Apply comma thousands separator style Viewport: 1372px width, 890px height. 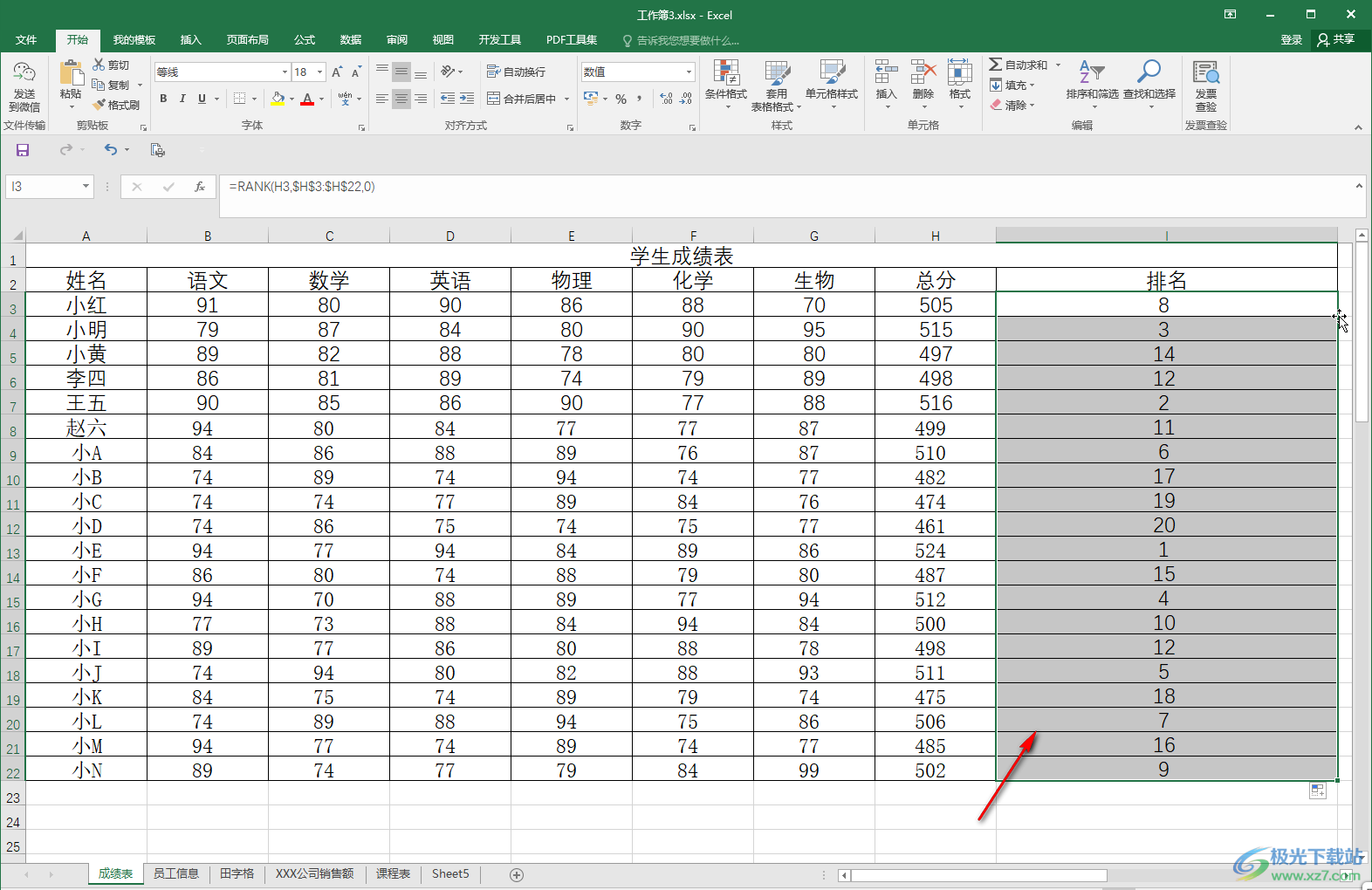tap(639, 99)
